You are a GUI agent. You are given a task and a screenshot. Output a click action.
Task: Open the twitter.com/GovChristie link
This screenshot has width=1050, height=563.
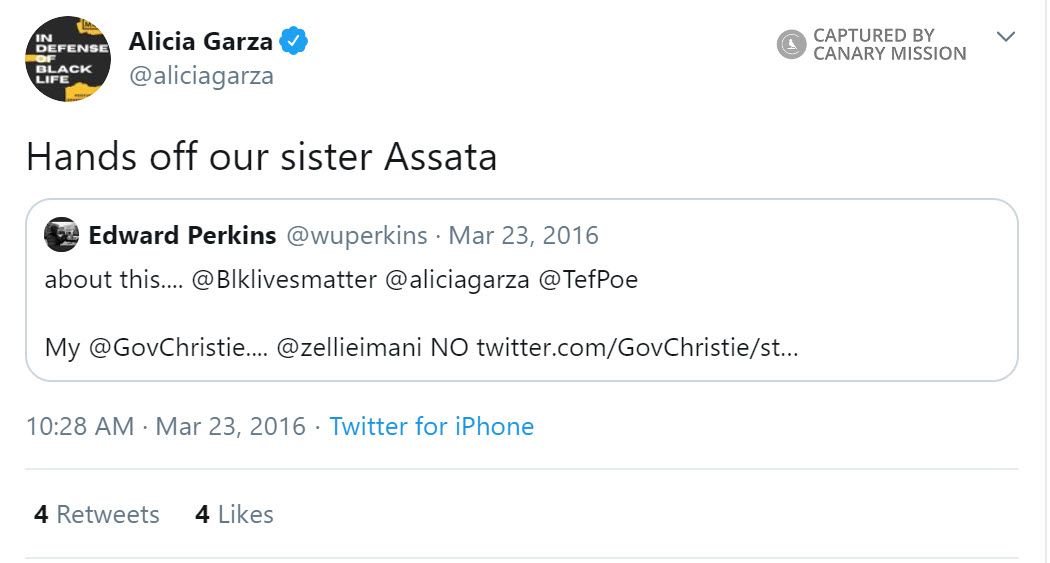click(x=637, y=348)
